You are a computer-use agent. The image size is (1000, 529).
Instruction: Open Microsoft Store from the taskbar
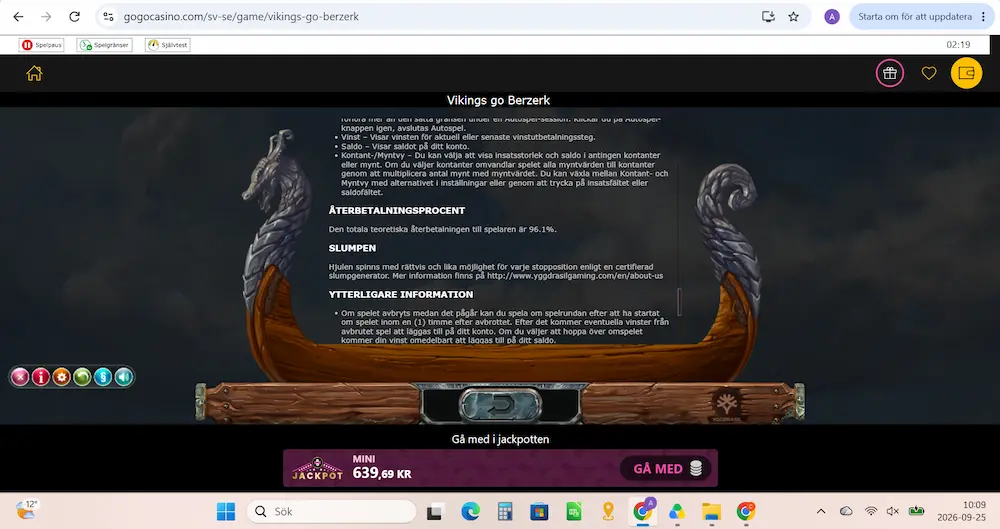pos(539,511)
